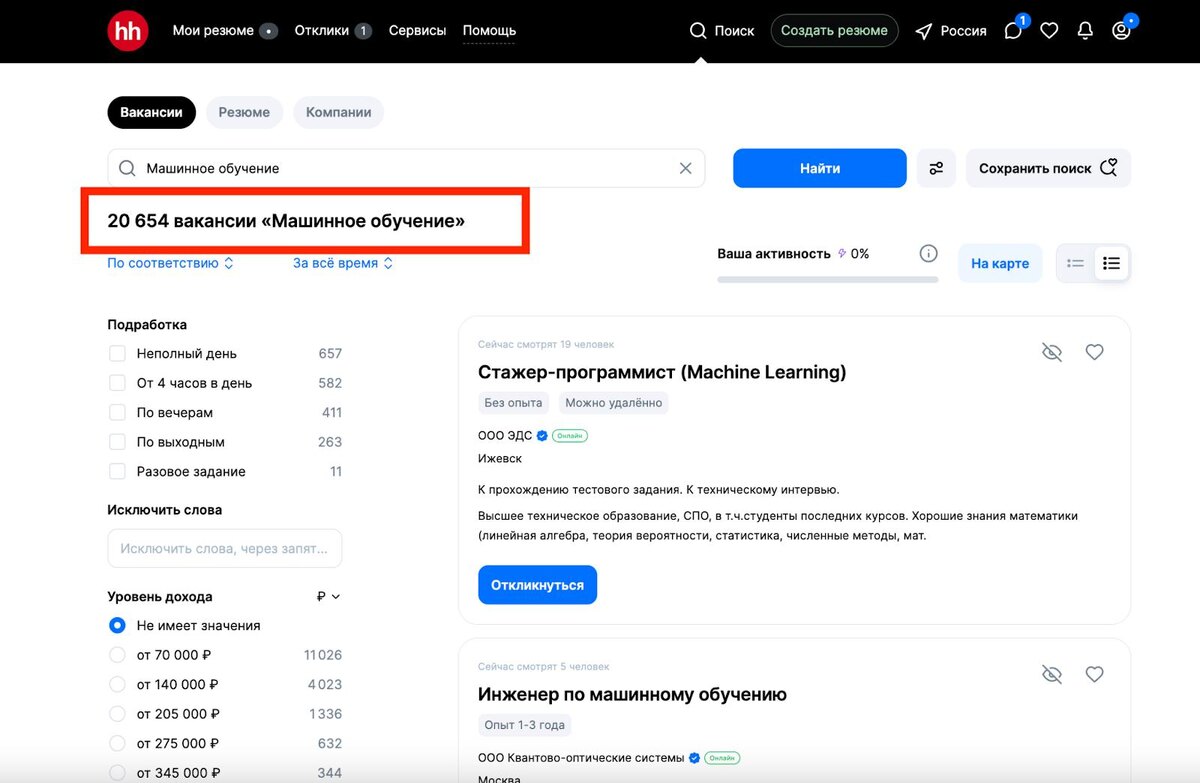1200x783 pixels.
Task: Click verified badge next to ООО ЭДС
Action: [542, 435]
